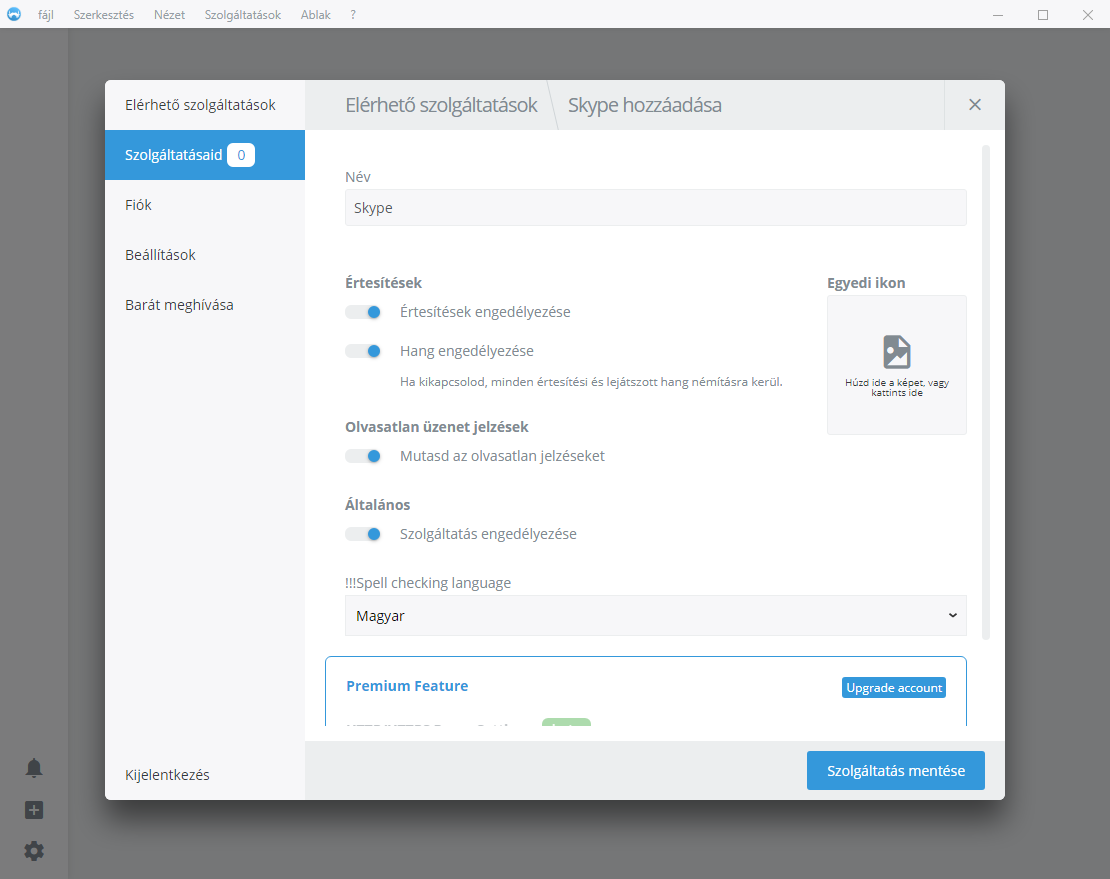The width and height of the screenshot is (1110, 879).
Task: Disable the Hang engedélyezése toggle
Action: click(364, 351)
